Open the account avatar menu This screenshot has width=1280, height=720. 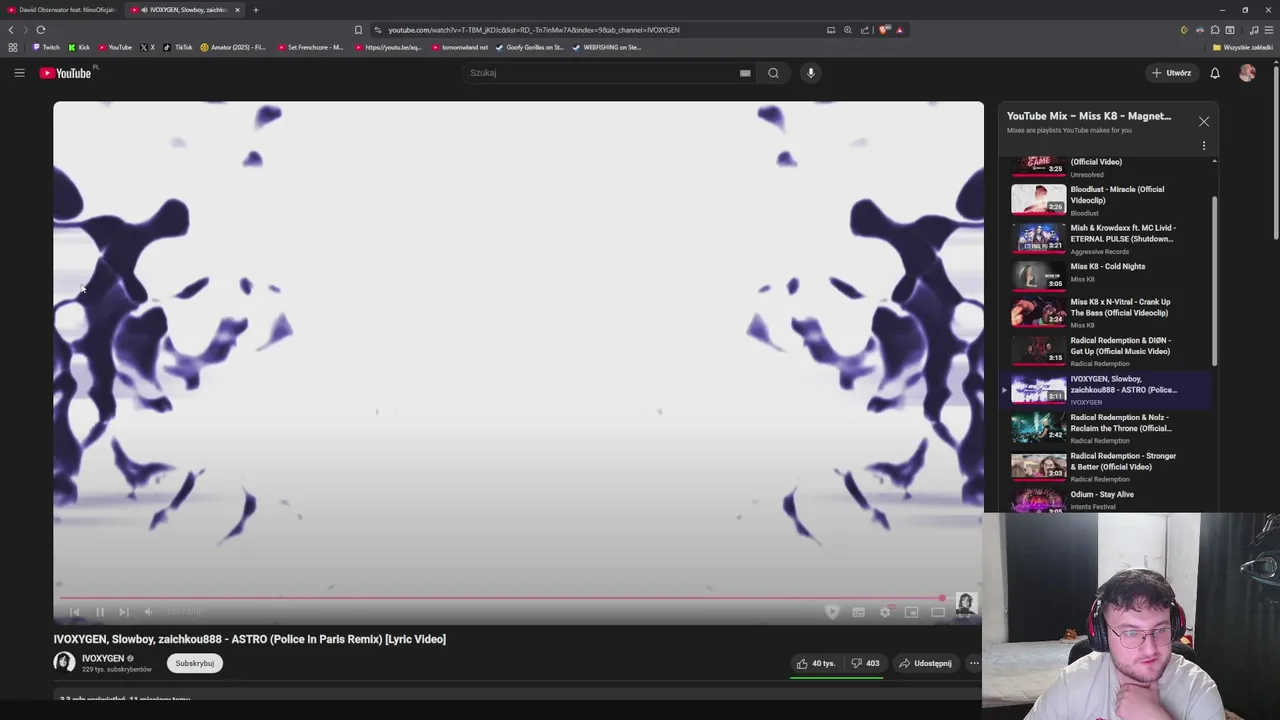click(x=1247, y=73)
